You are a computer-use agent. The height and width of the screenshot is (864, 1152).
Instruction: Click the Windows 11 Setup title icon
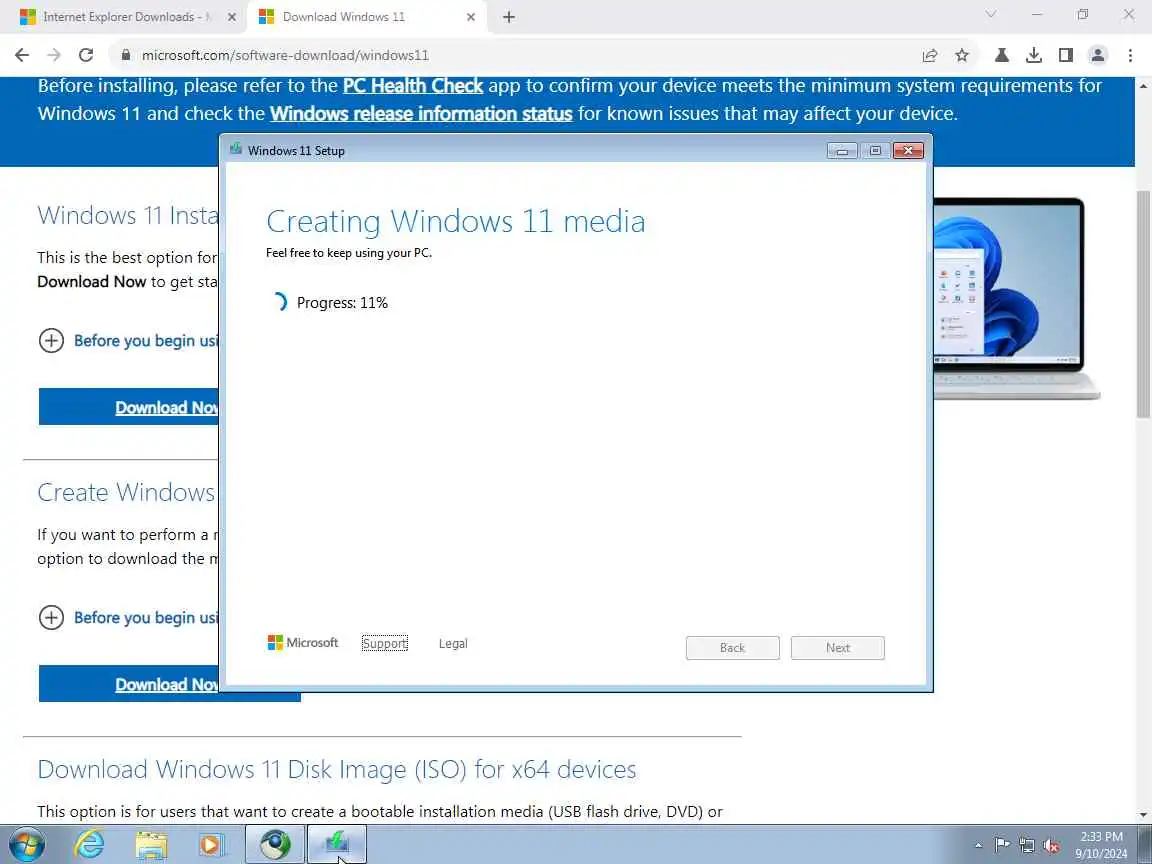(236, 150)
